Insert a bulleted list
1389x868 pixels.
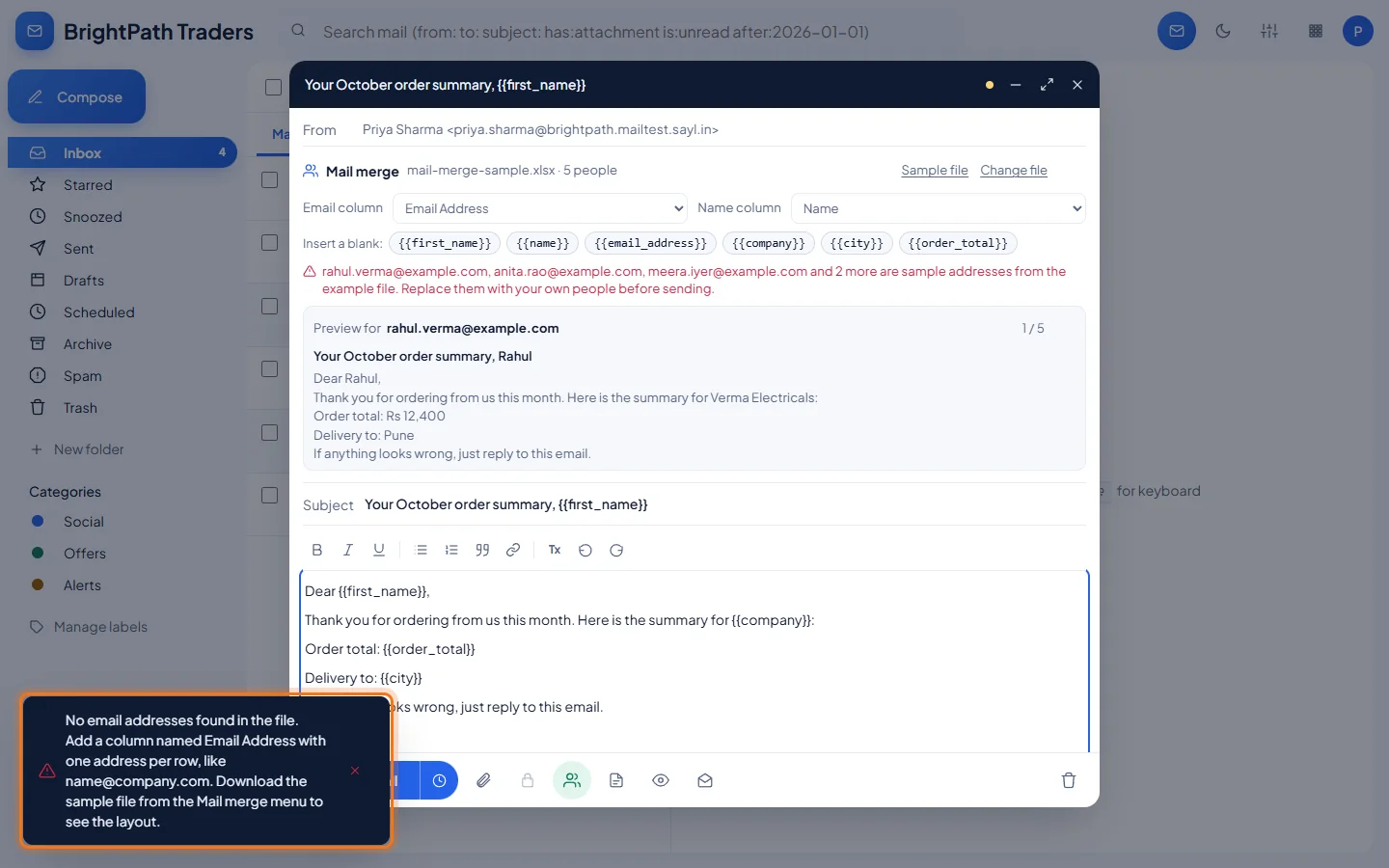coord(421,550)
